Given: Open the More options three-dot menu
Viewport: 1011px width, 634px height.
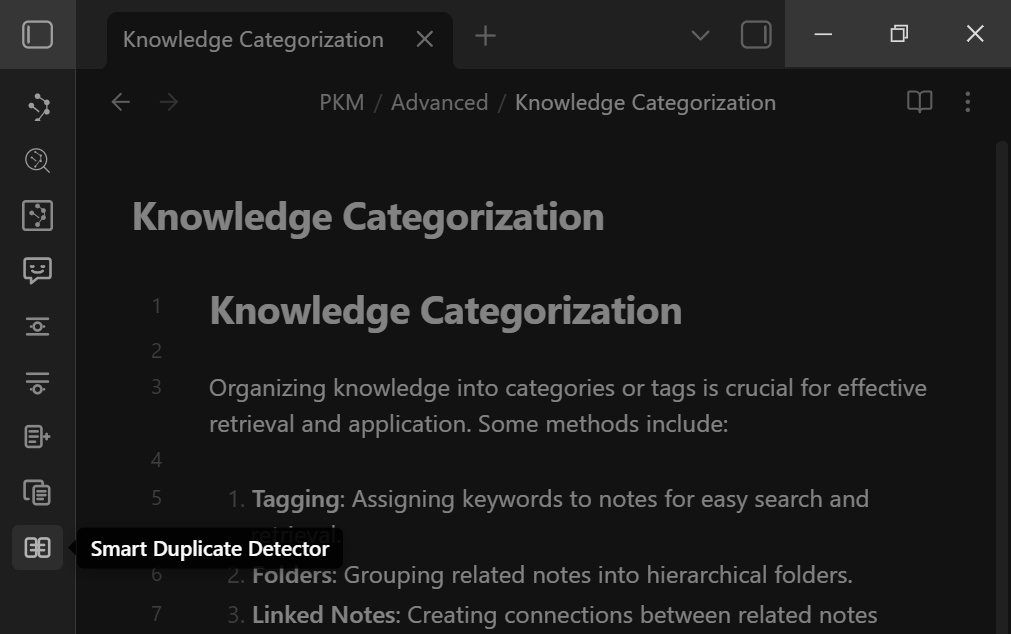Looking at the screenshot, I should tap(967, 102).
